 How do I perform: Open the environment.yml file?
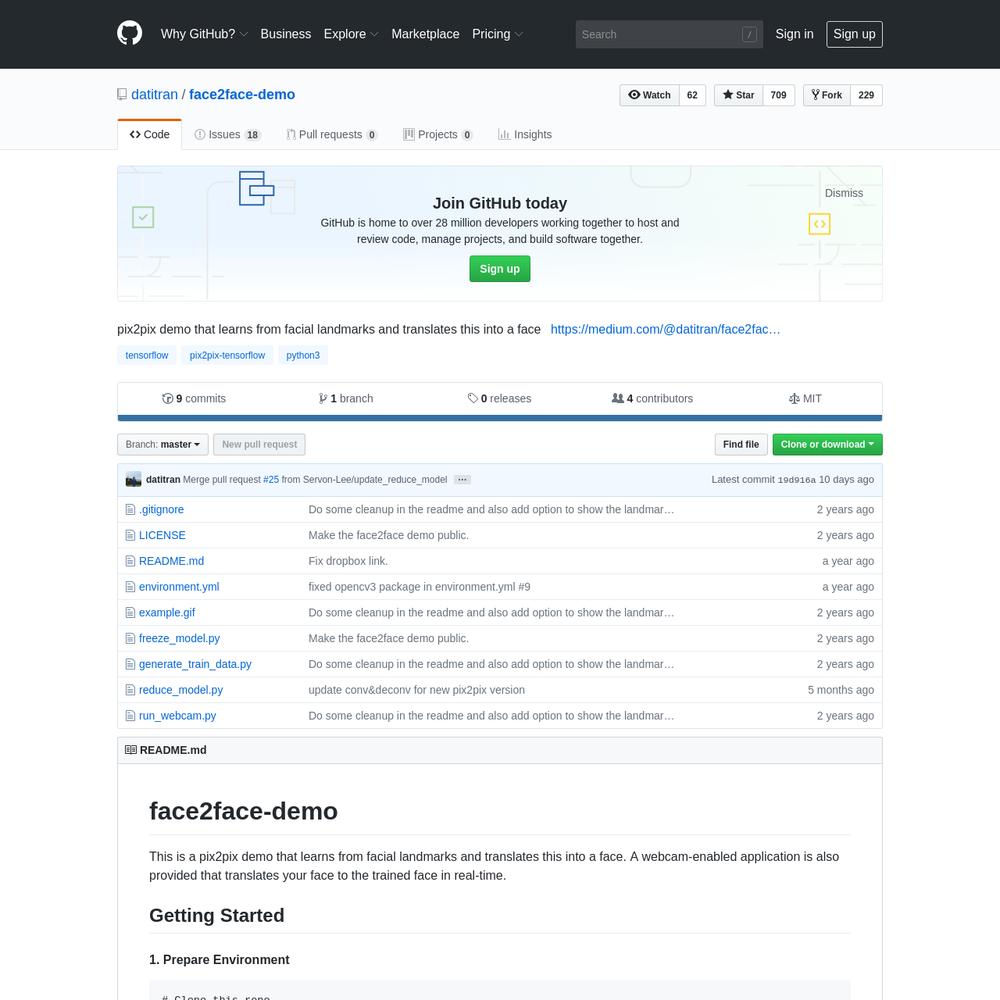tap(179, 587)
